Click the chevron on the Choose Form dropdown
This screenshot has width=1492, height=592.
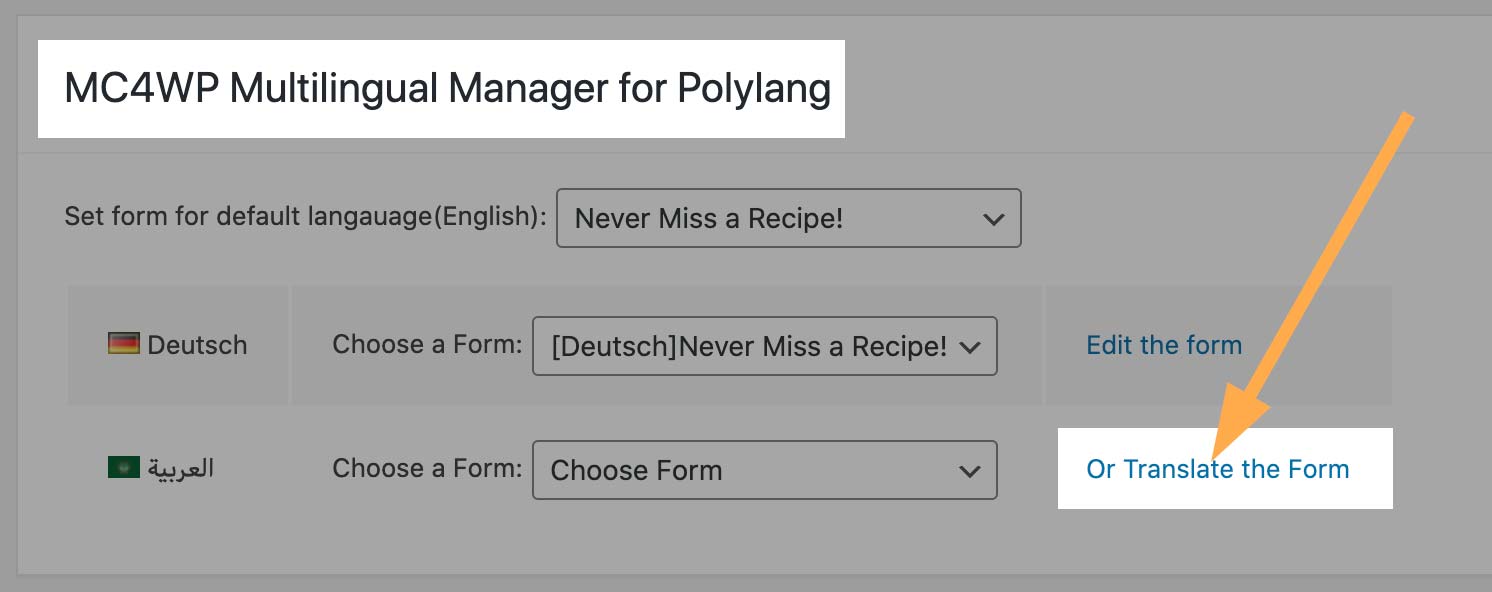[968, 470]
